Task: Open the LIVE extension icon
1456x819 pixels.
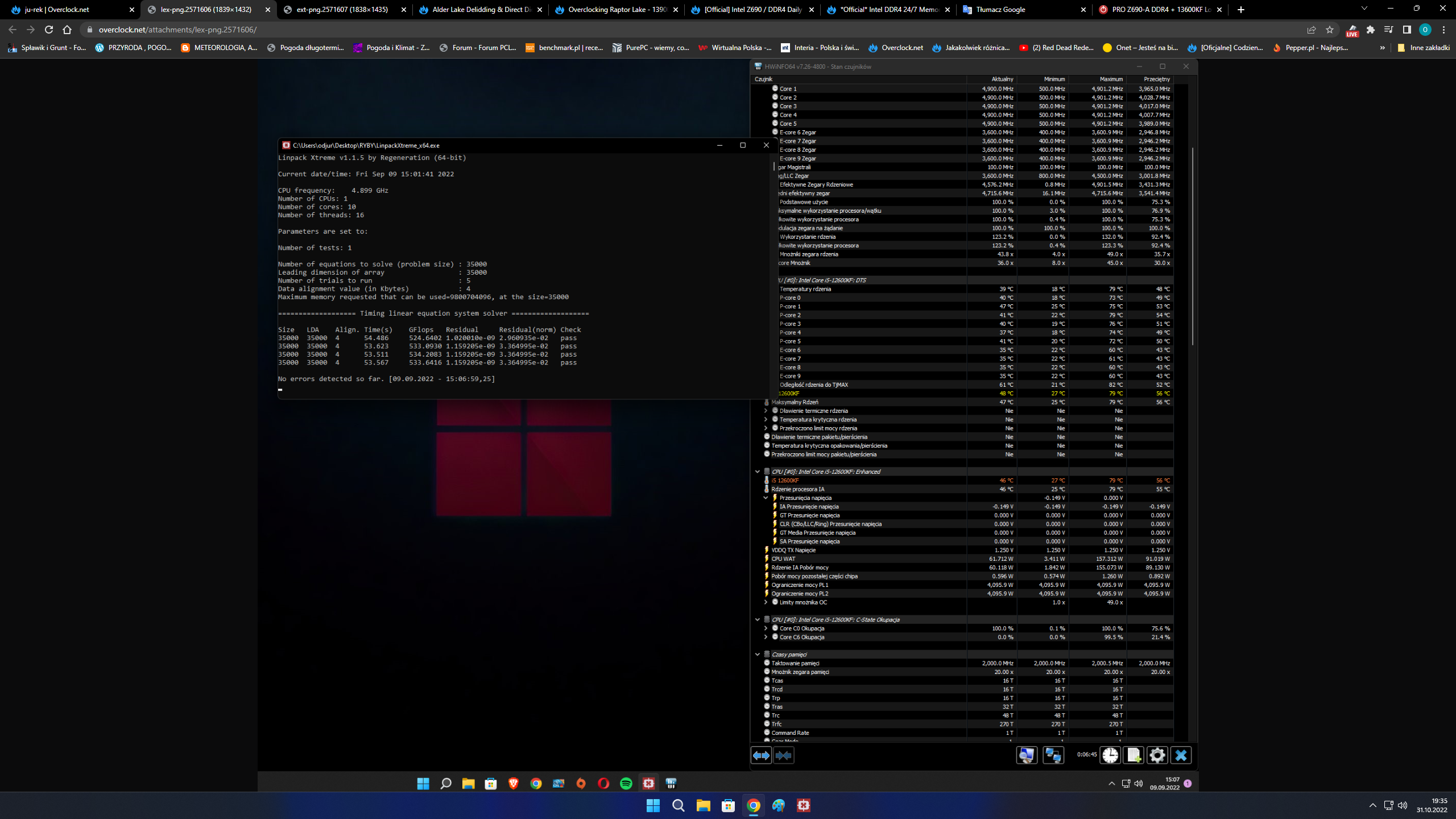Action: [x=1352, y=30]
